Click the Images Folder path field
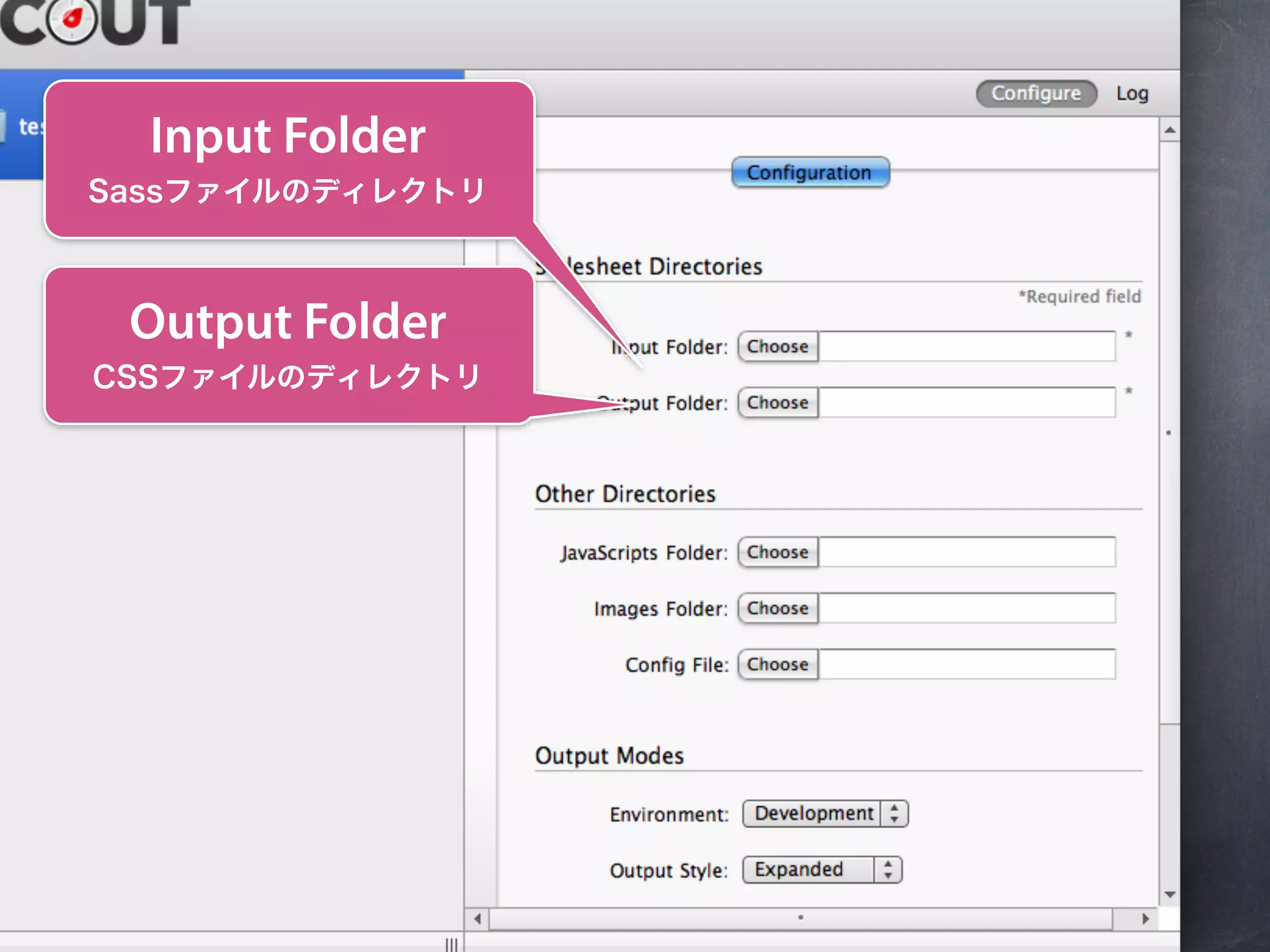This screenshot has width=1270, height=952. coord(967,608)
